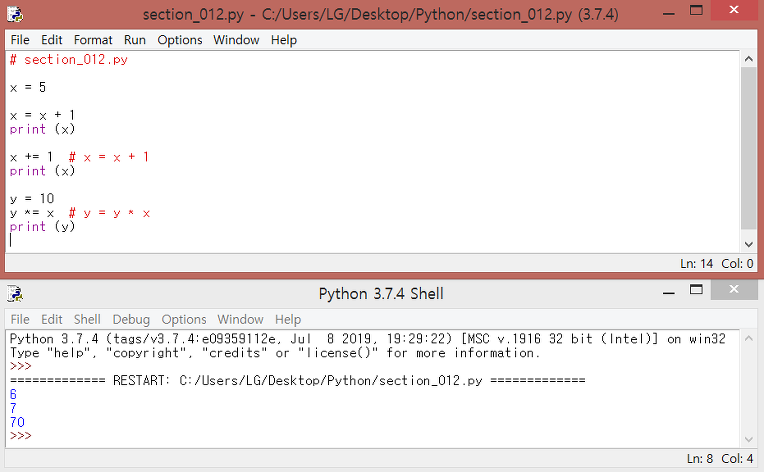Click the editor vertical scrollbar thumb
Screen dimensions: 764x472
click(x=748, y=148)
